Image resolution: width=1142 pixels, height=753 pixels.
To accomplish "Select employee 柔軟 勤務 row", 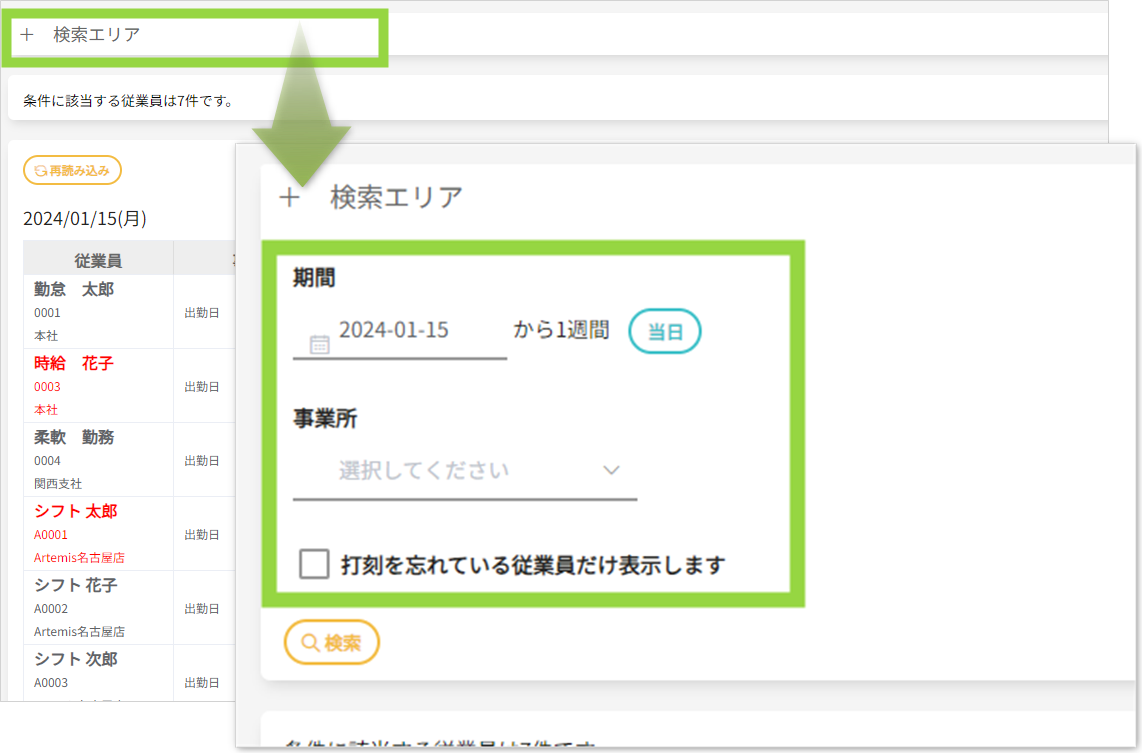I will point(74,437).
